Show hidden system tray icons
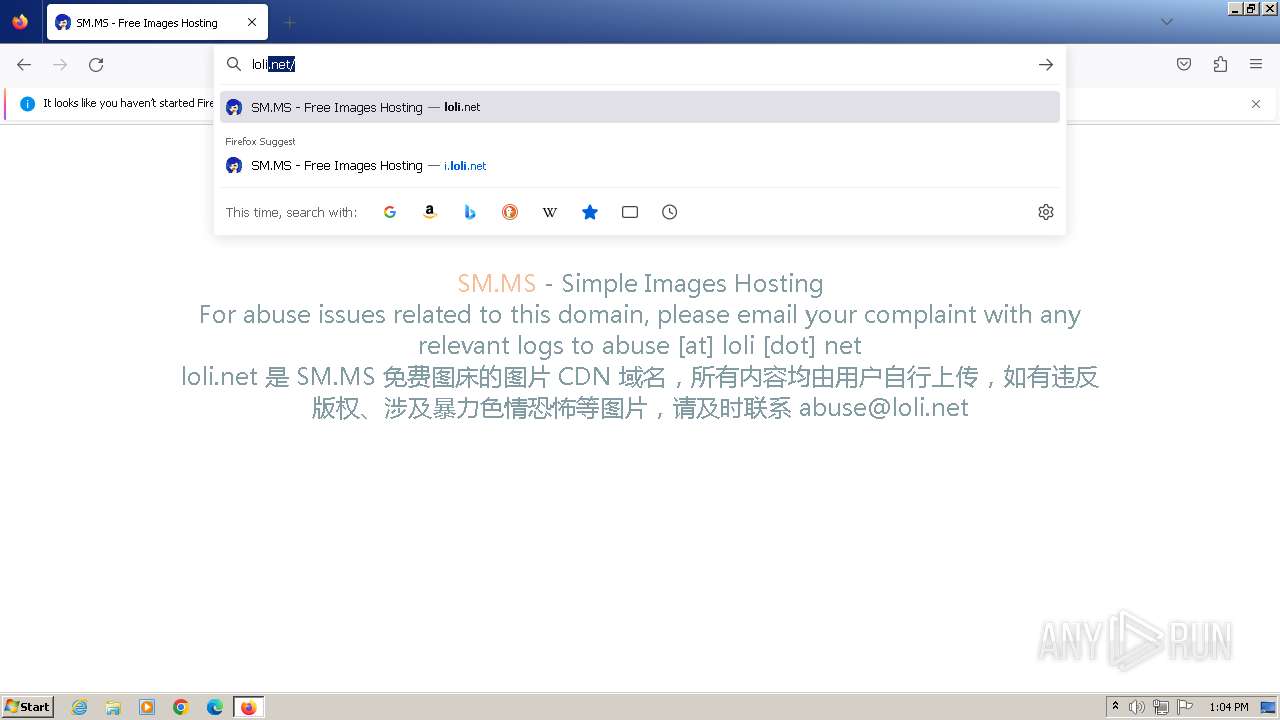Screen dimensions: 1280x720 pyautogui.click(x=1115, y=707)
